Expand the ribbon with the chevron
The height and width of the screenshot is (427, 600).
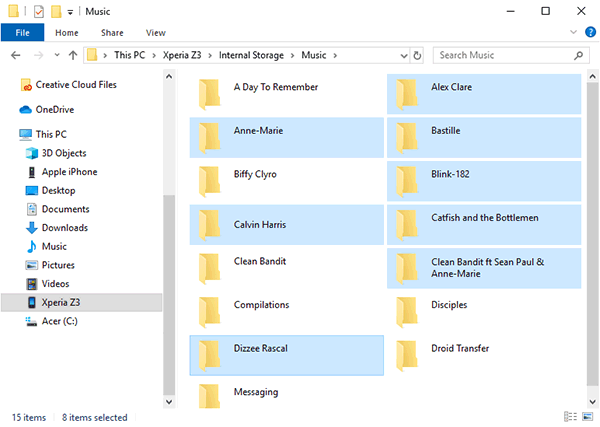573,32
